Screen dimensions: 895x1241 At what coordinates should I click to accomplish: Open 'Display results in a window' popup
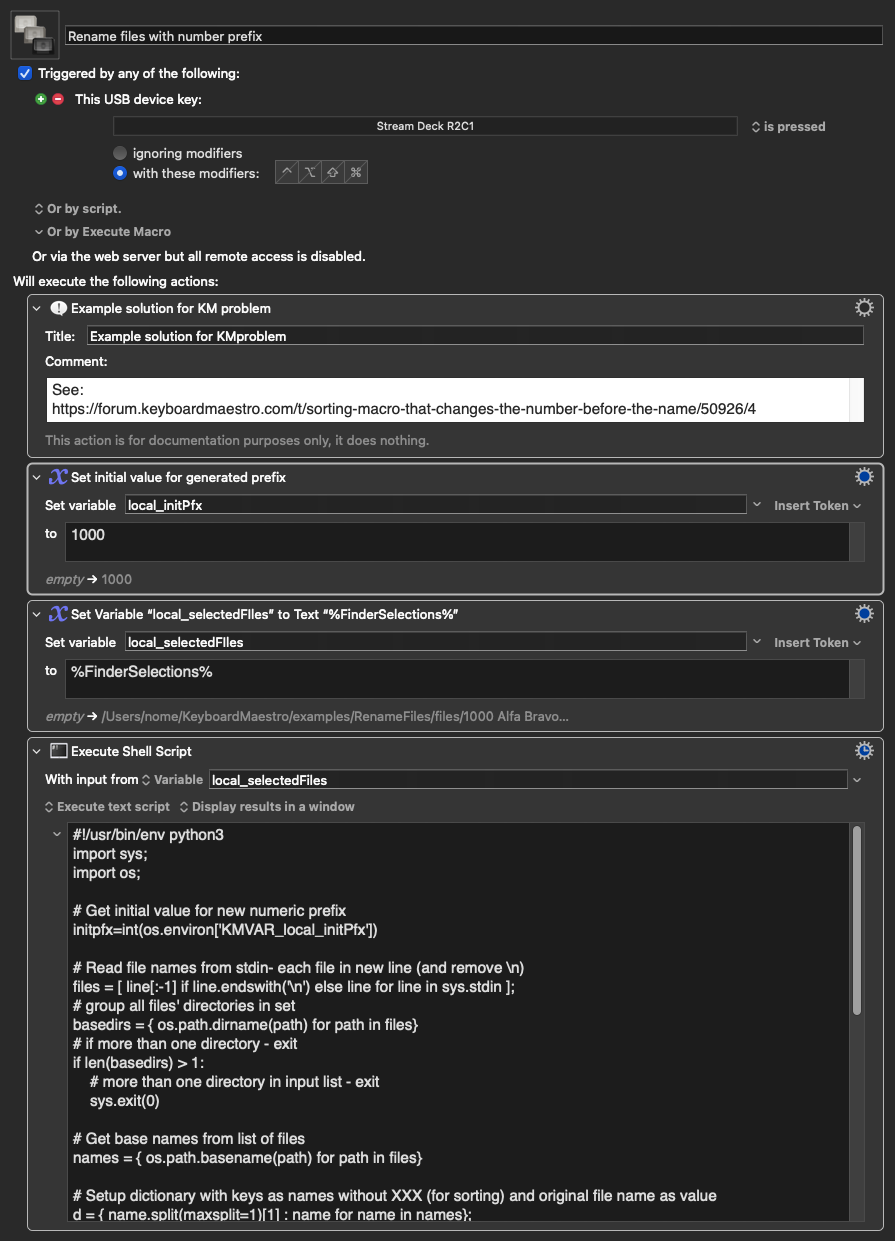pos(265,806)
